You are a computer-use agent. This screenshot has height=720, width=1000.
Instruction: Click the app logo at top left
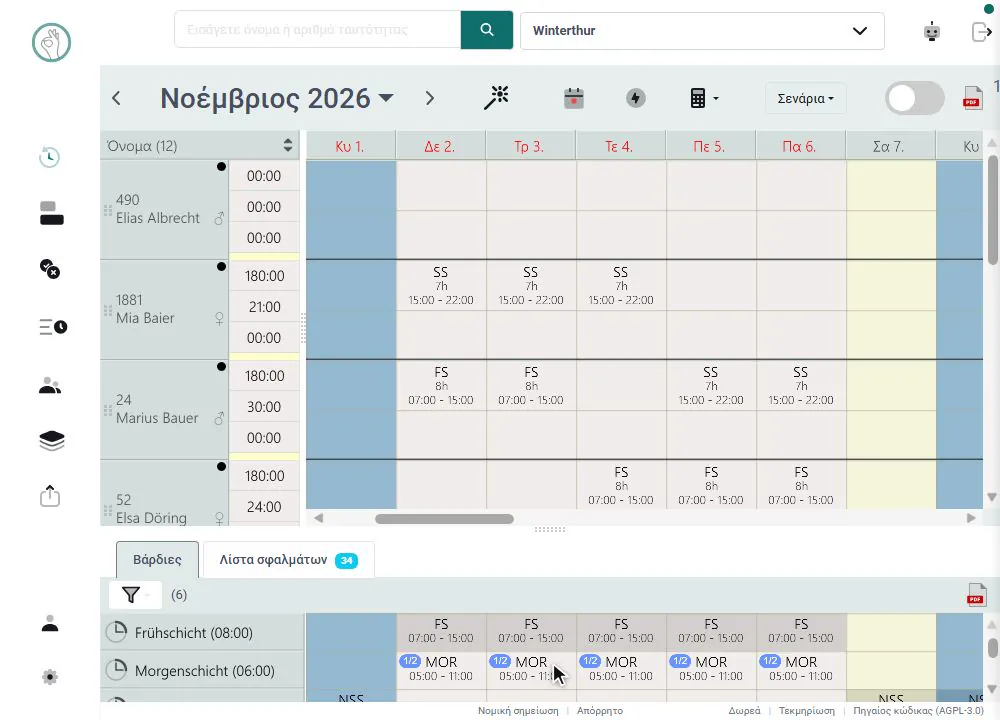pyautogui.click(x=52, y=43)
